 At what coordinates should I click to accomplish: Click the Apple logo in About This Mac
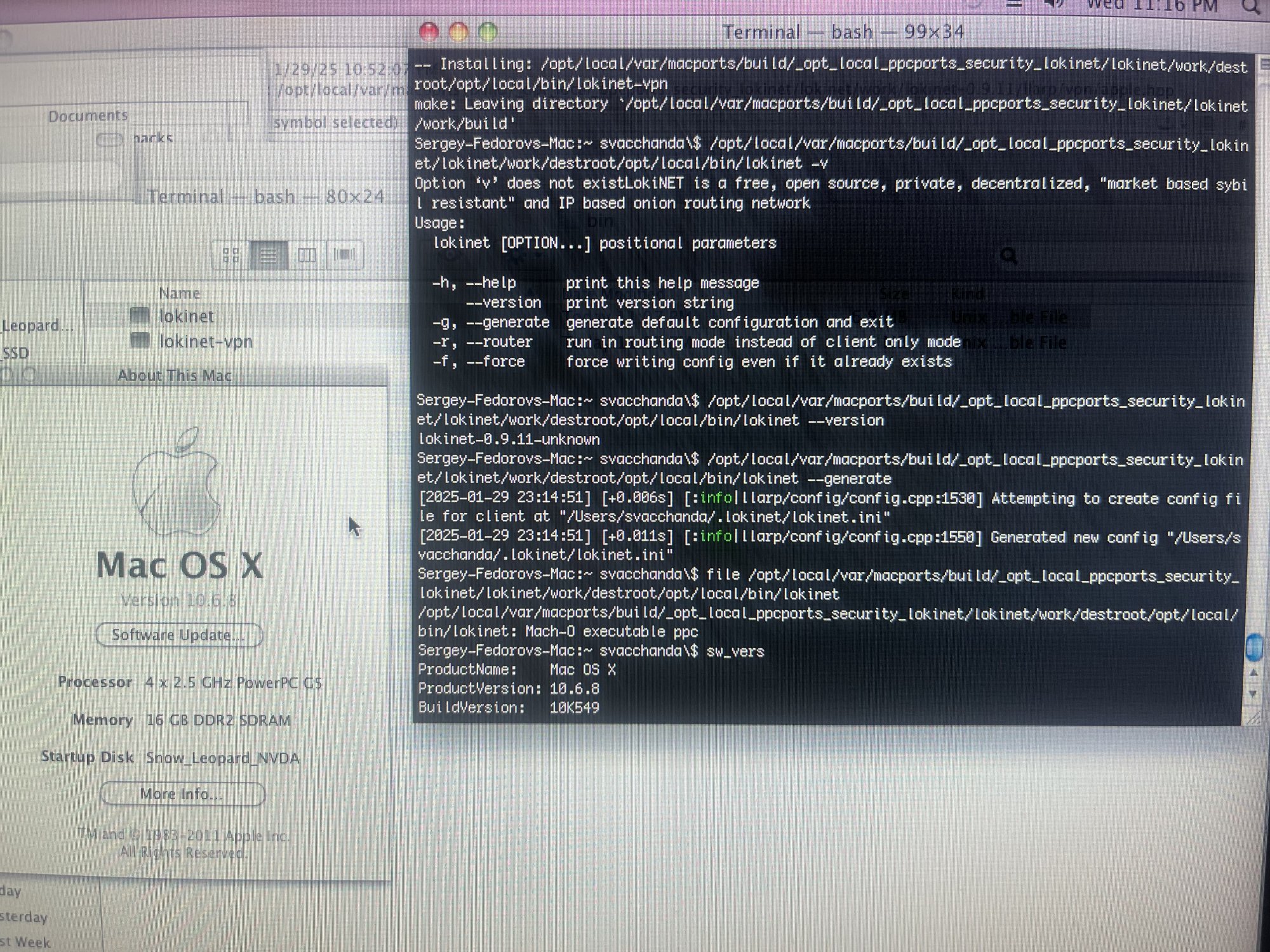click(177, 482)
